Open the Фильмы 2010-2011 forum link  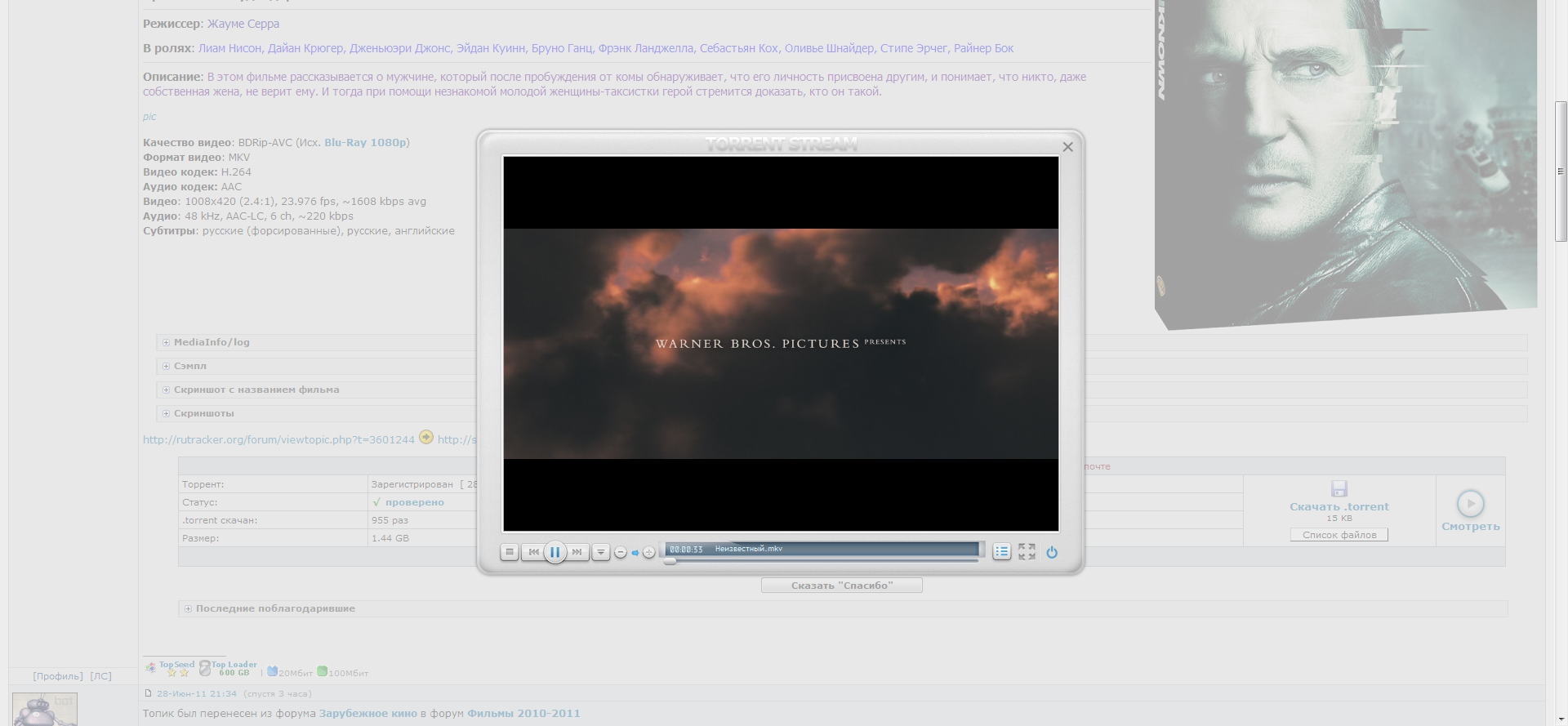click(x=523, y=714)
